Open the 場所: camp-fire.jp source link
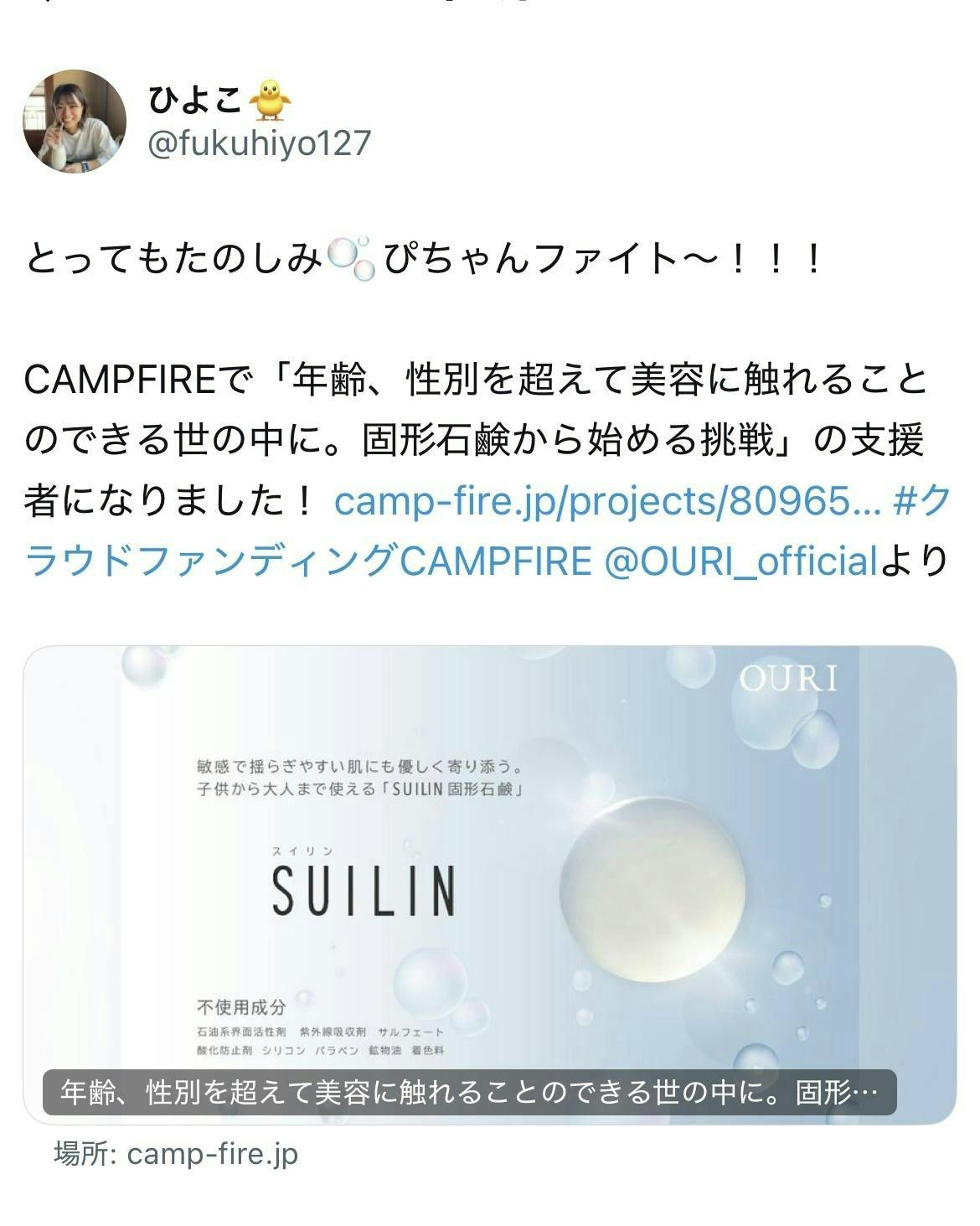 pos(177,1154)
